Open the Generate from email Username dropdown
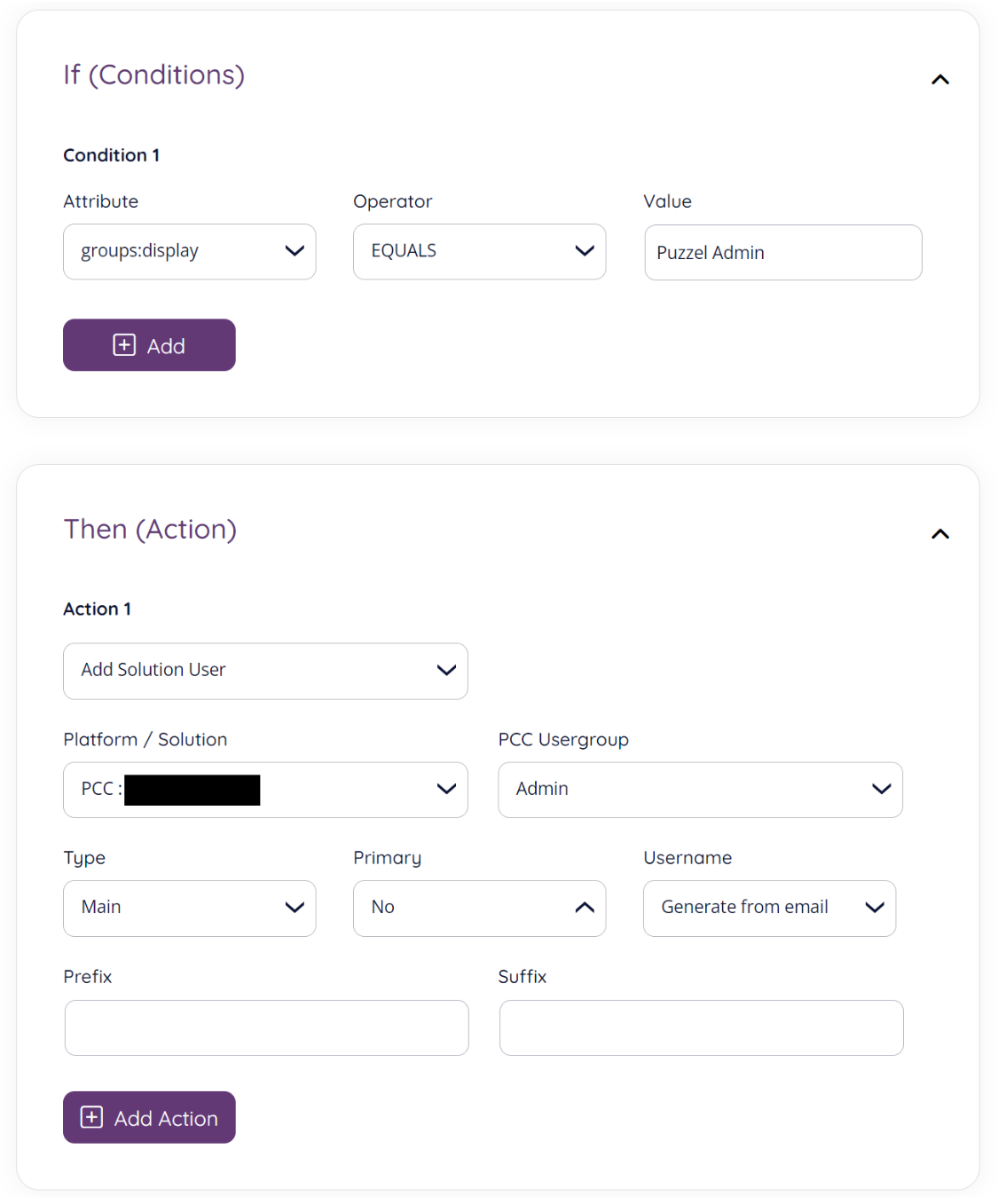This screenshot has height=1204, width=998. (x=768, y=908)
